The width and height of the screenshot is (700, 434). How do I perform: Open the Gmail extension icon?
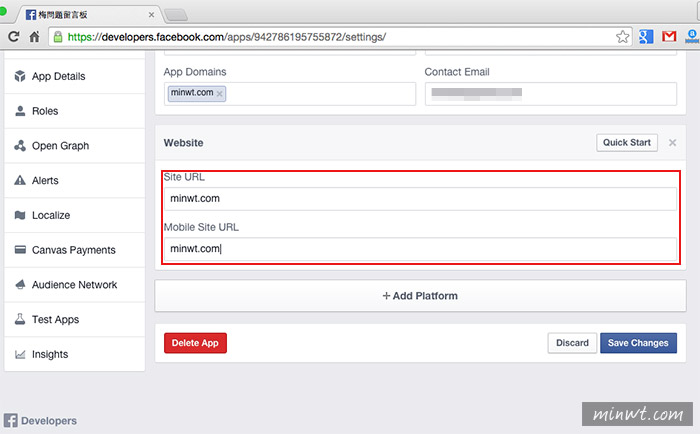point(669,37)
